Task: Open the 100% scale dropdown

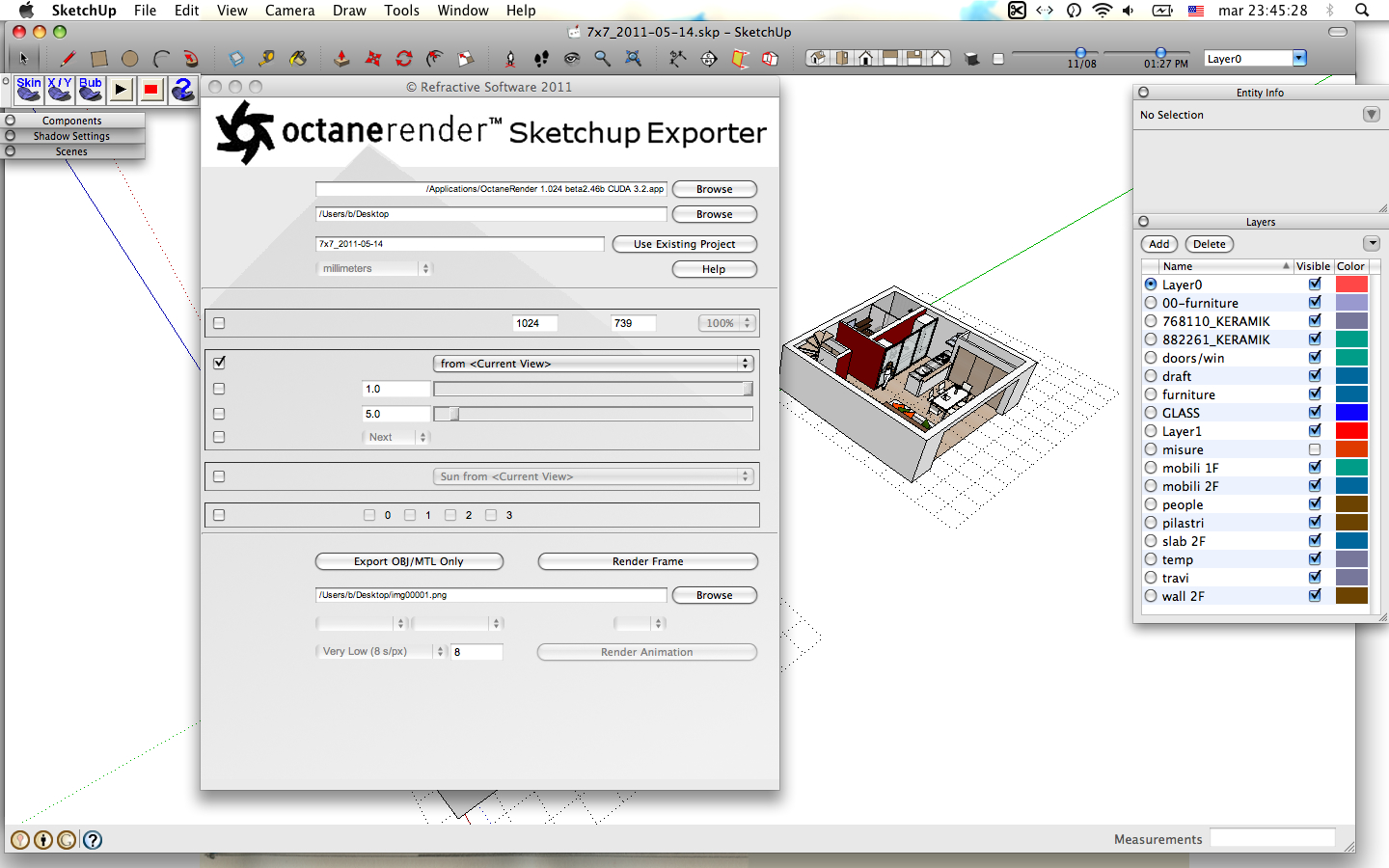Action: [726, 323]
